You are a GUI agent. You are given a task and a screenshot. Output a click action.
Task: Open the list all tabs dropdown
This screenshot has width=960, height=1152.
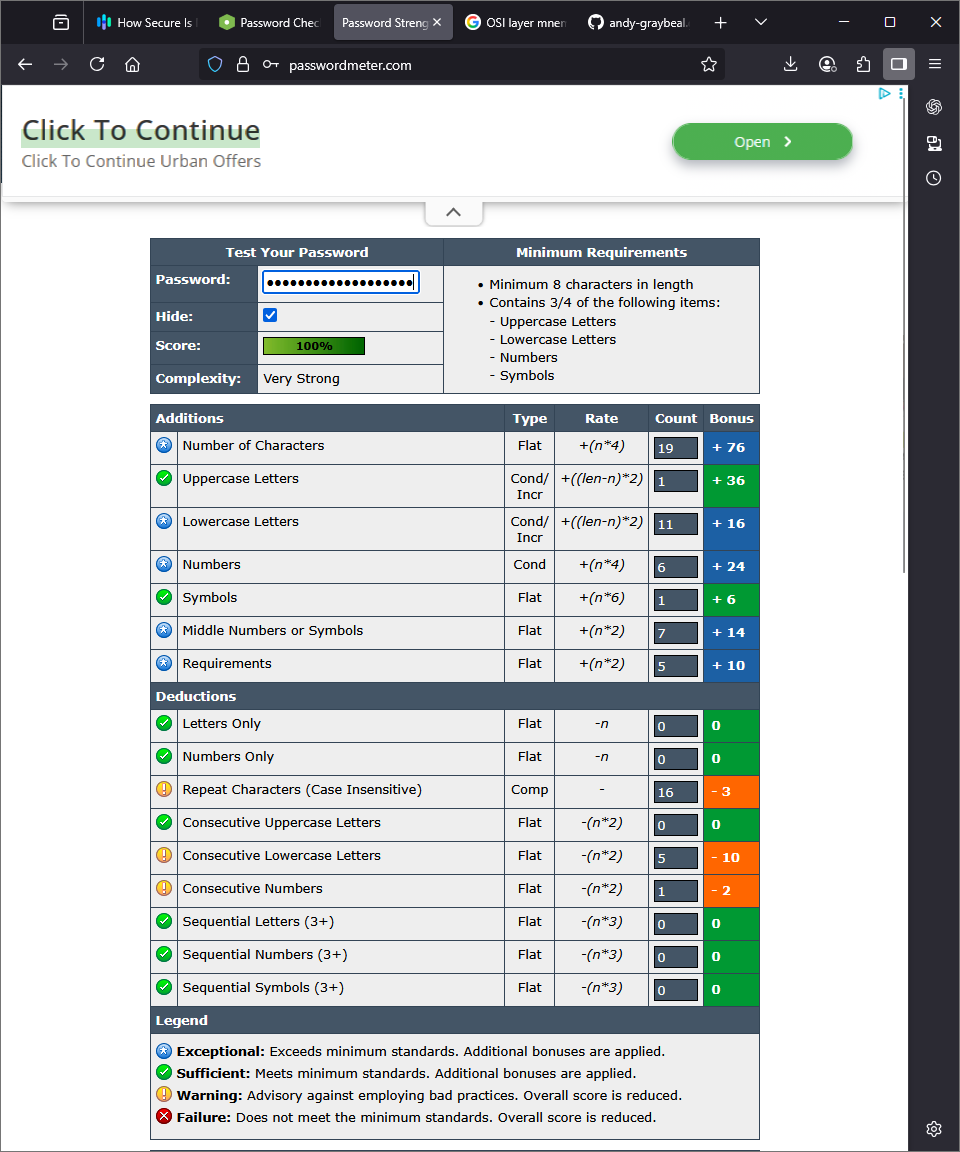(x=761, y=22)
